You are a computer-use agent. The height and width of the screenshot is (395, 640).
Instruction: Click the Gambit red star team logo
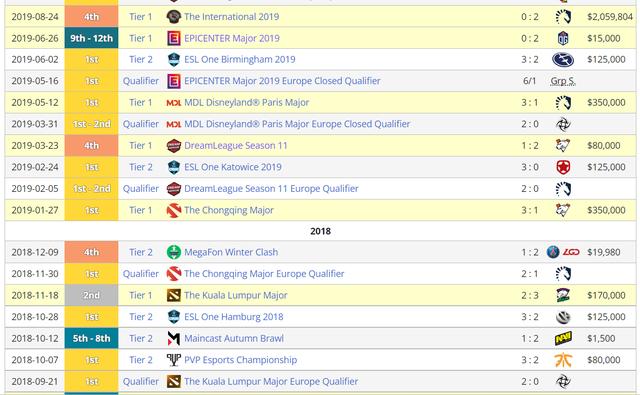(563, 167)
